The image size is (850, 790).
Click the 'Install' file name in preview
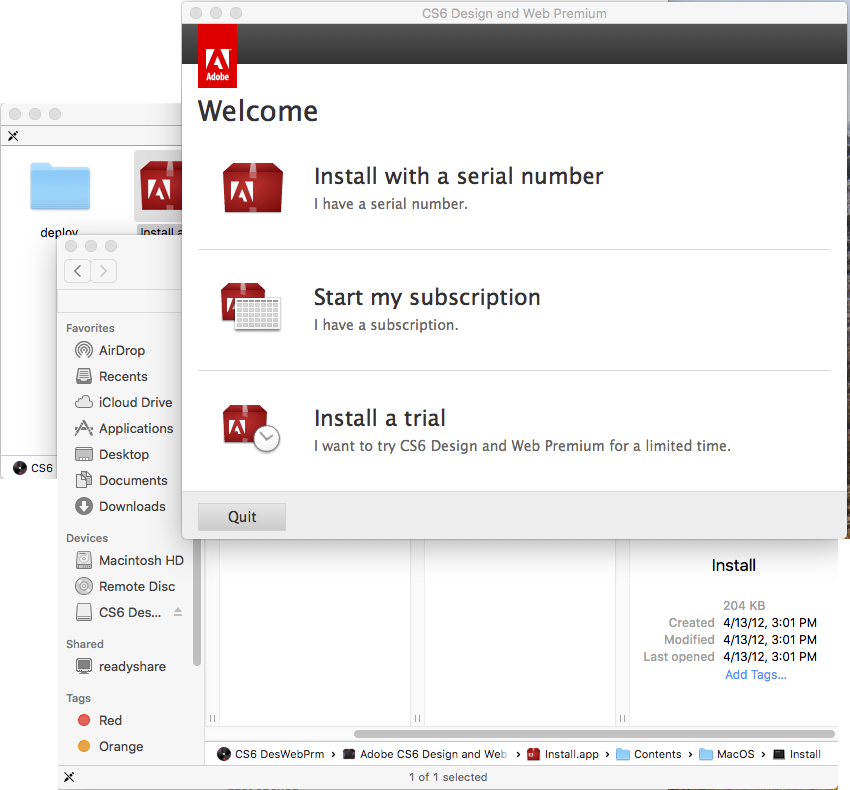733,565
